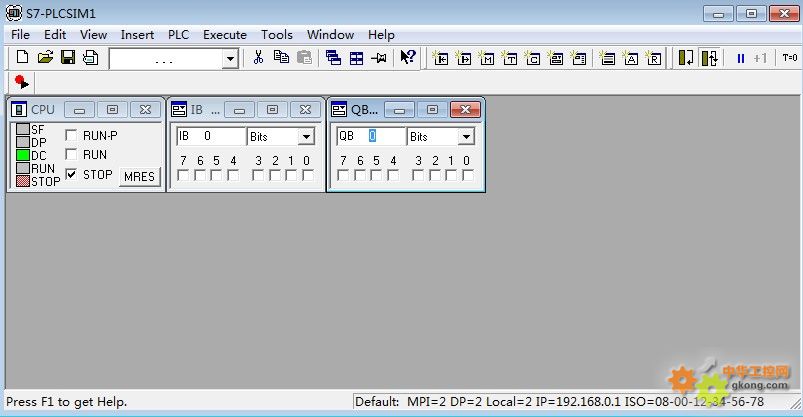Tile the sub-windows via toolbar icon
803x417 pixels.
pos(356,58)
